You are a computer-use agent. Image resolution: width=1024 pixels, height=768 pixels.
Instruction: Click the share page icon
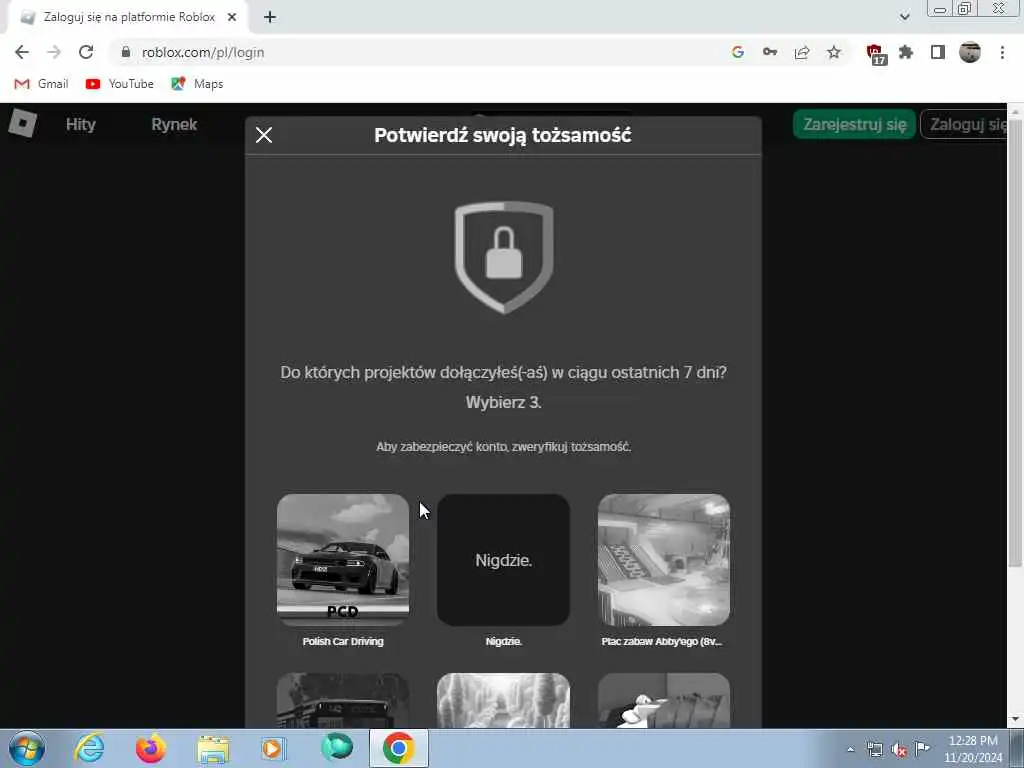(x=802, y=52)
